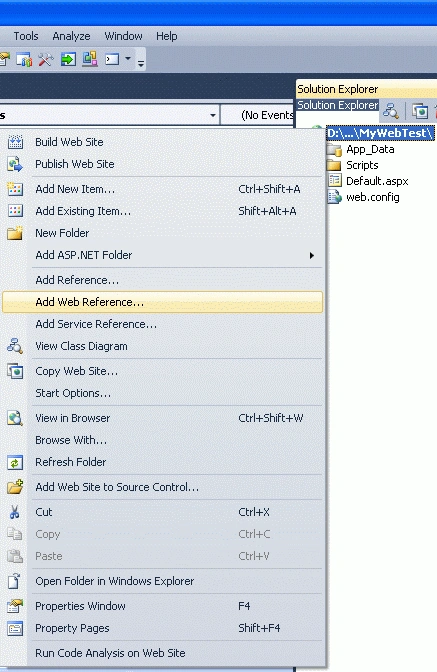
Task: Click the Build Web Site icon
Action: point(15,142)
